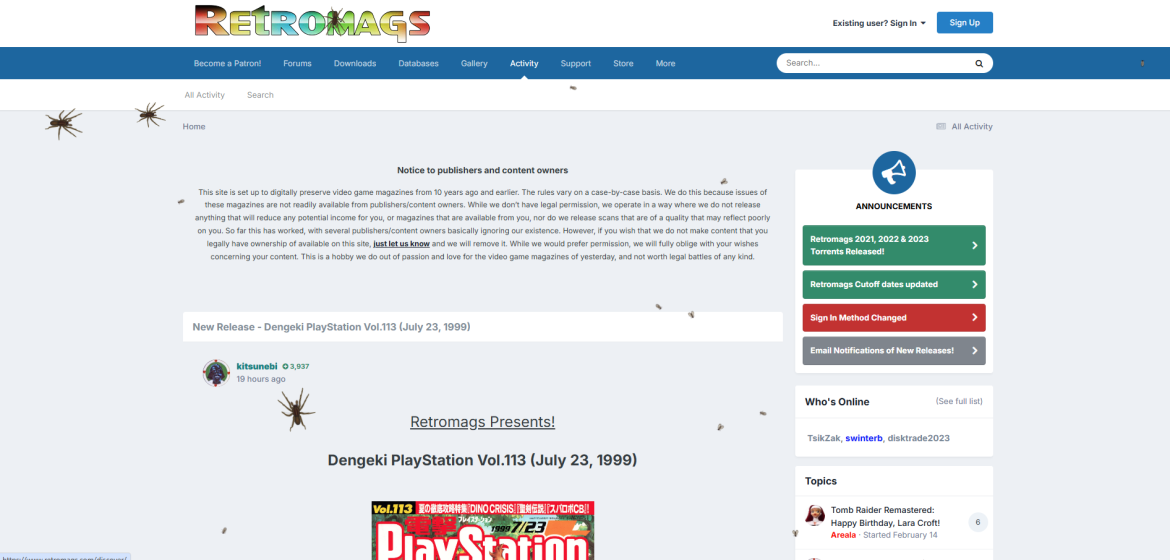Open Email Notifications announcement arrow
1170x560 pixels.
[975, 350]
